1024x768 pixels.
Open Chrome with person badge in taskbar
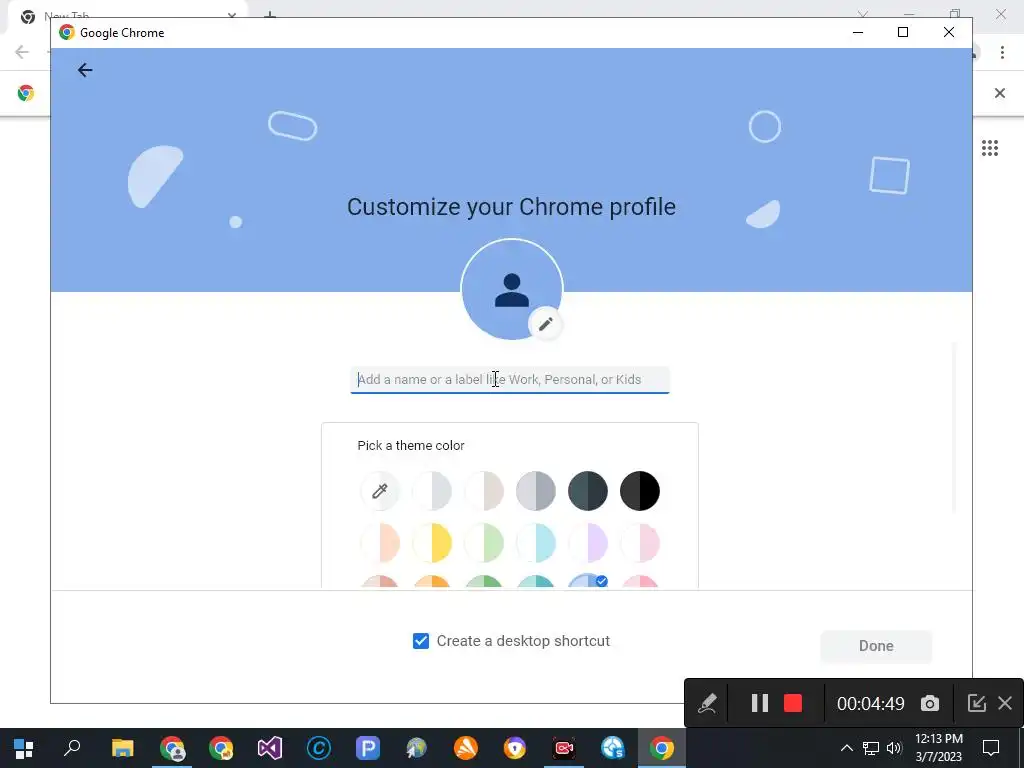pyautogui.click(x=172, y=748)
